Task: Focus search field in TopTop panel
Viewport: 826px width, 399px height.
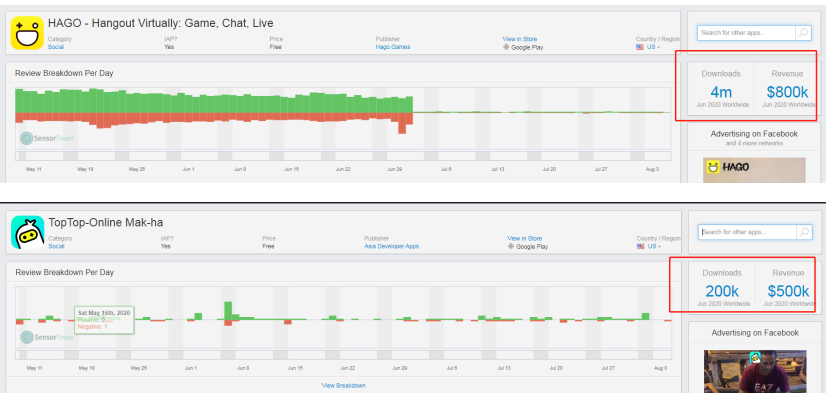Action: tap(748, 232)
